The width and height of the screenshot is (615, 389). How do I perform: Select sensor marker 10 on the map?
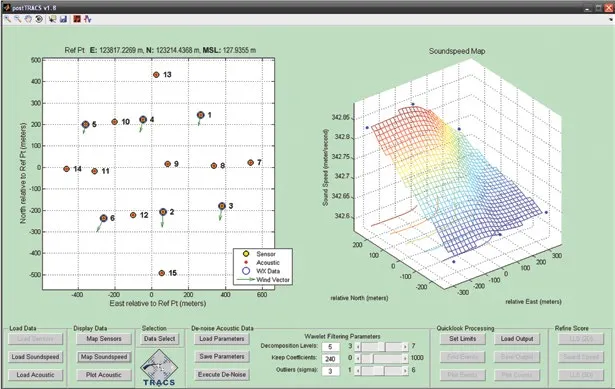click(115, 122)
